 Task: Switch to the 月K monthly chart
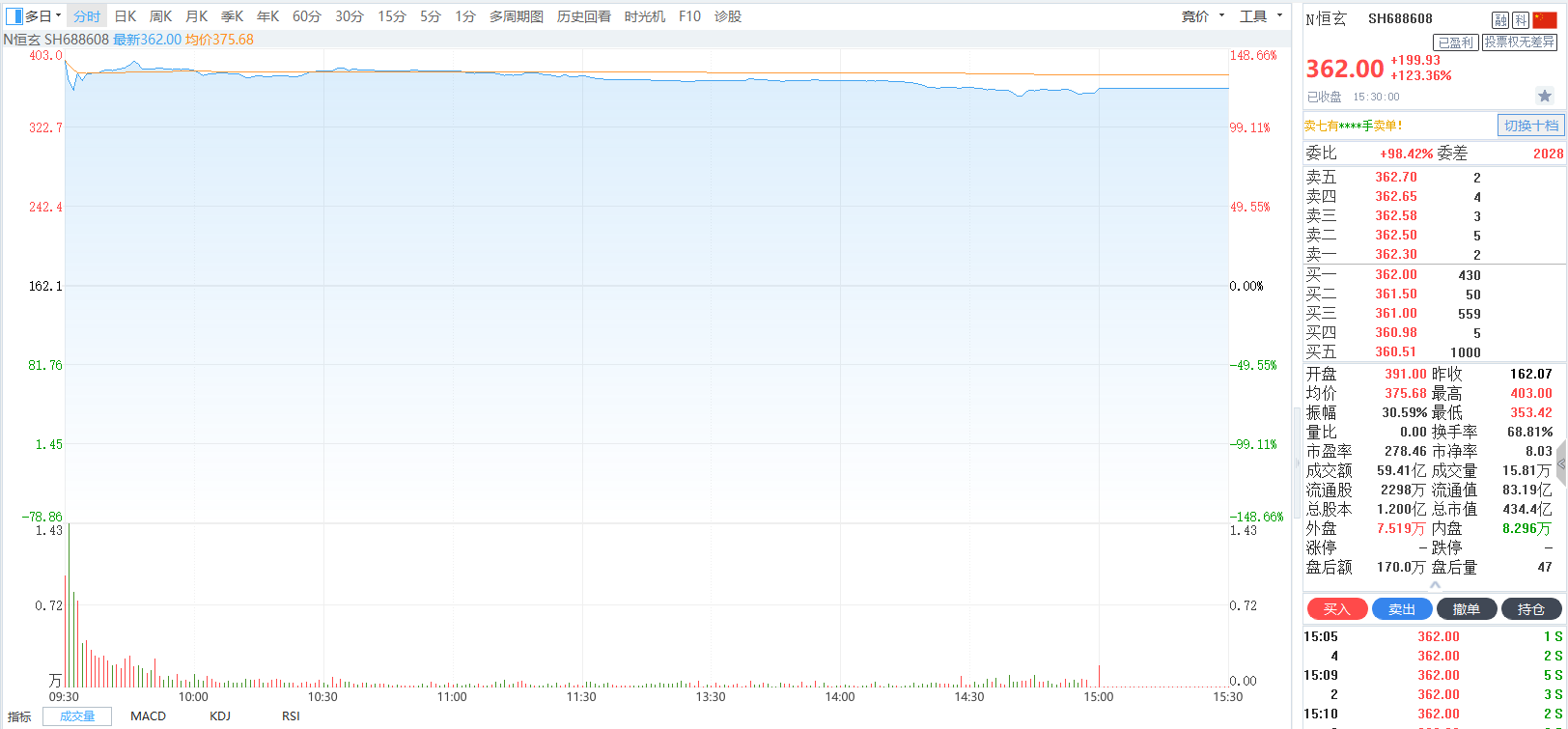(x=196, y=16)
